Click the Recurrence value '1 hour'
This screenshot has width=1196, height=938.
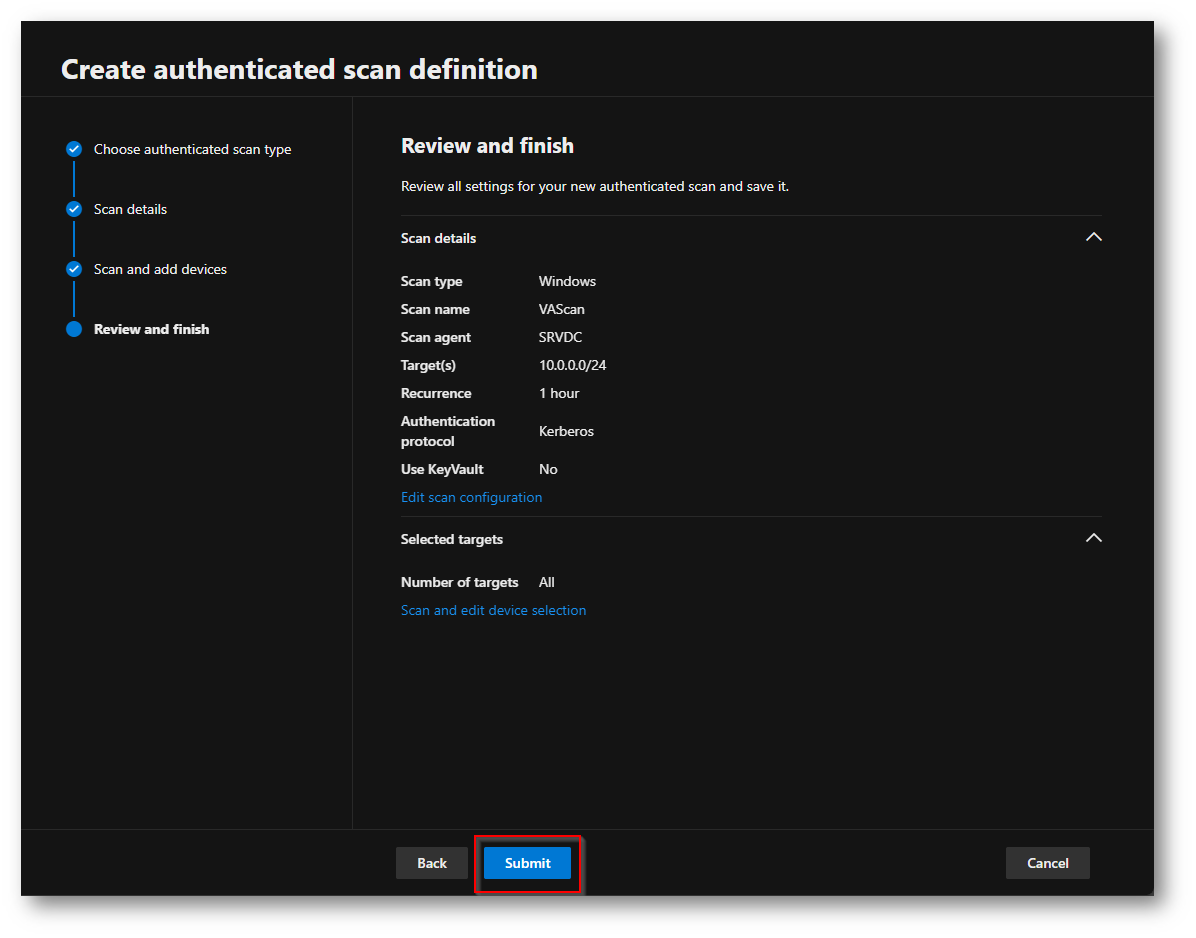click(x=559, y=394)
